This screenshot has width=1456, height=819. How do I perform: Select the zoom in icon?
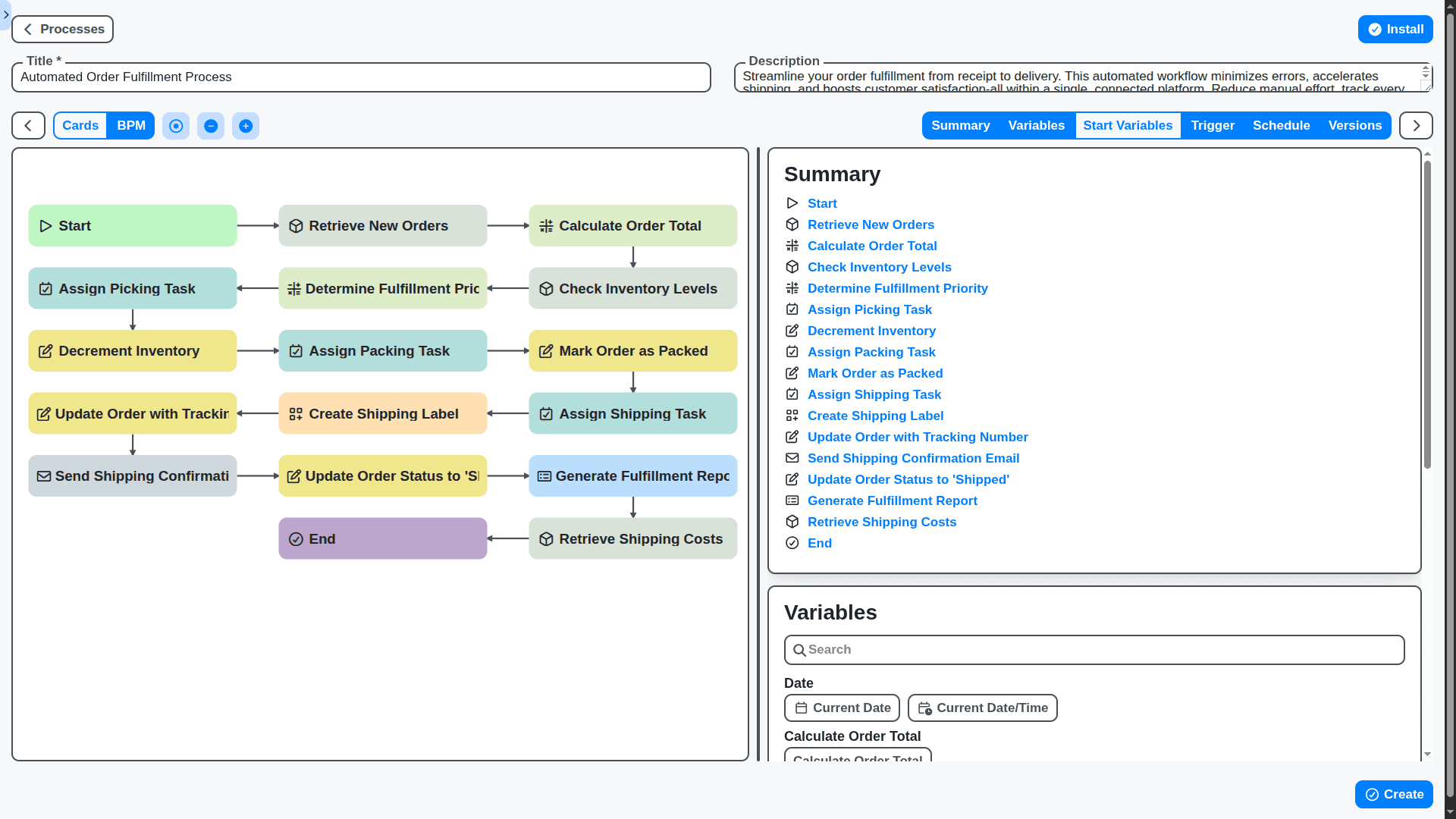click(246, 126)
